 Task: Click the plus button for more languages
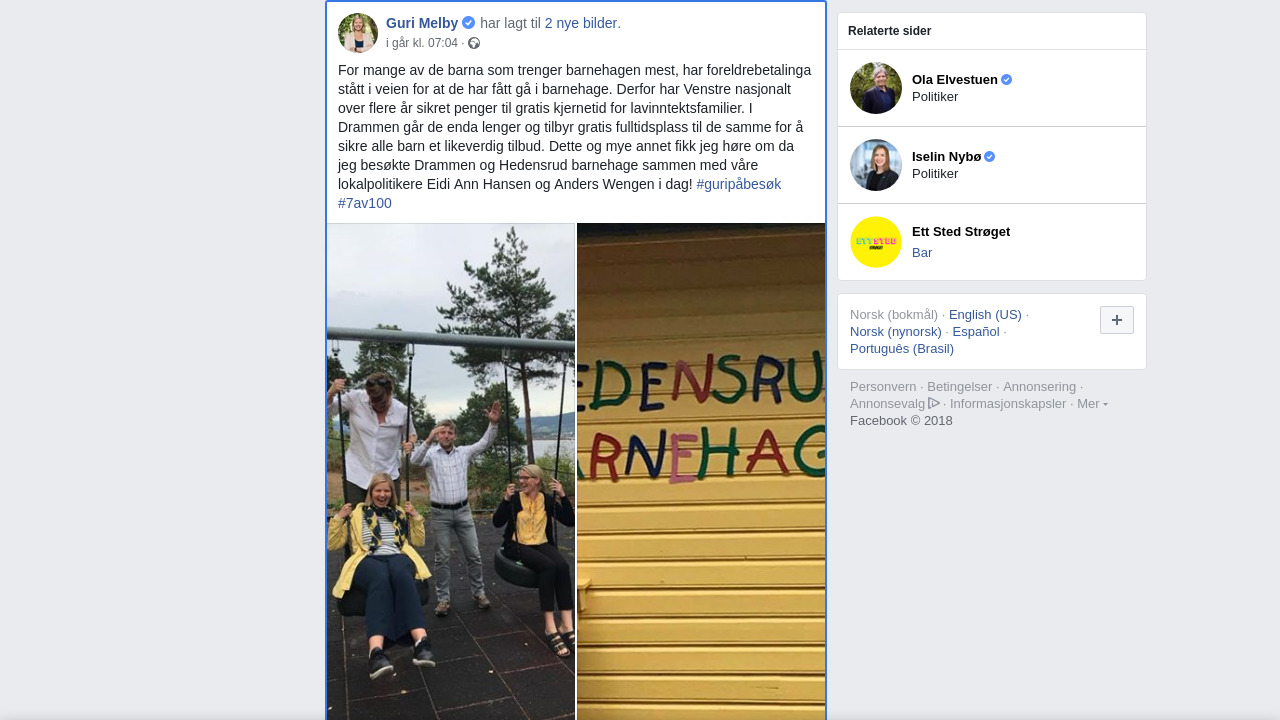(1117, 320)
